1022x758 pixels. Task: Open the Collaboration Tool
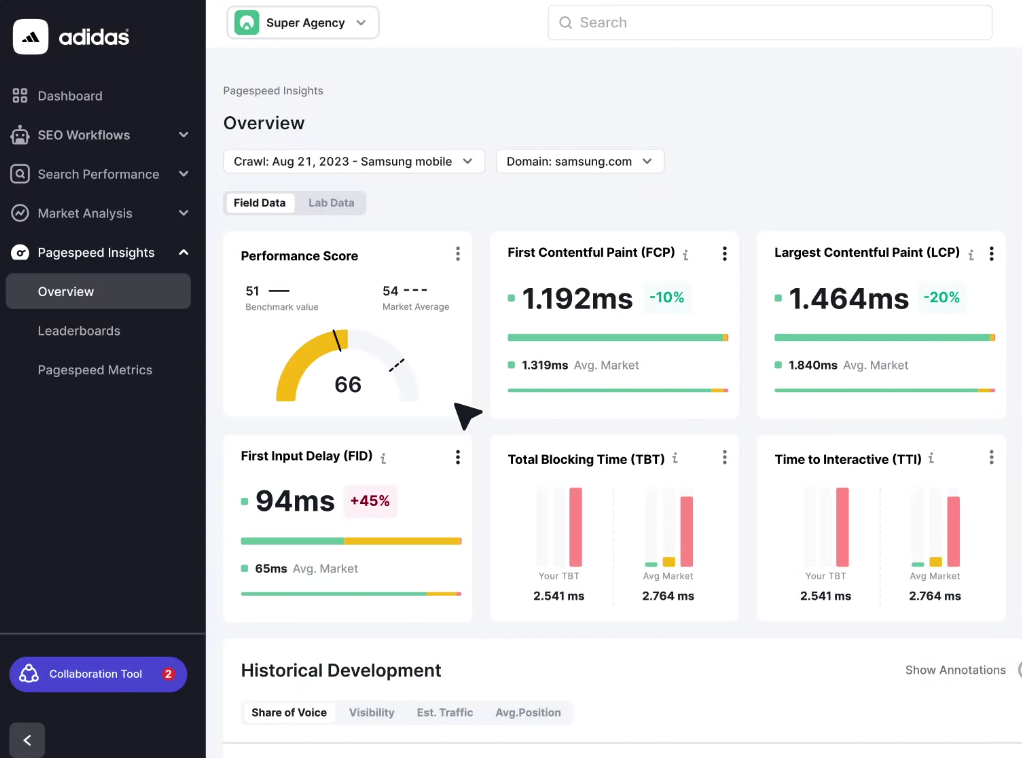click(x=97, y=674)
